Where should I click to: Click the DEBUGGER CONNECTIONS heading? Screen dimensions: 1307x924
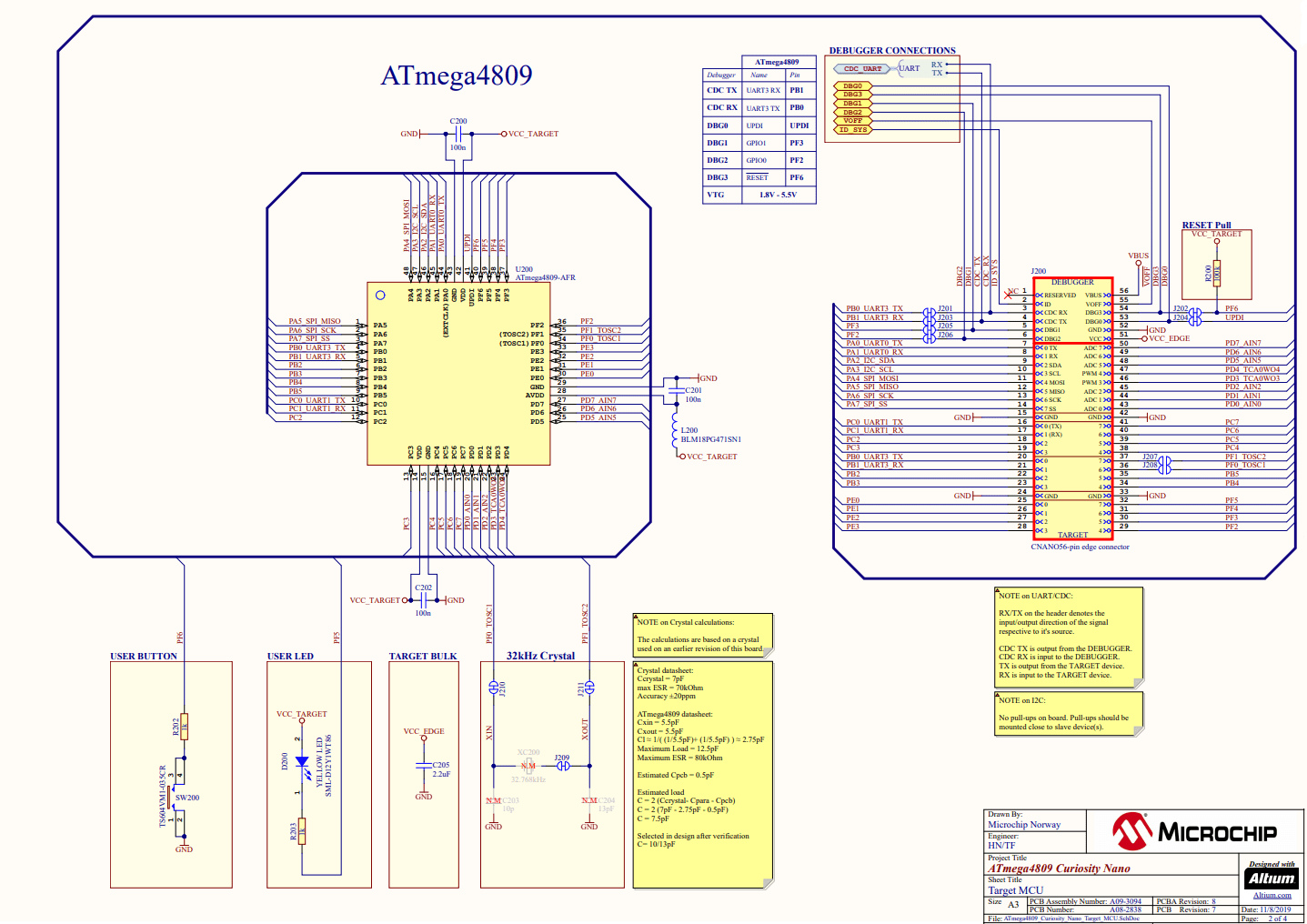(x=892, y=51)
